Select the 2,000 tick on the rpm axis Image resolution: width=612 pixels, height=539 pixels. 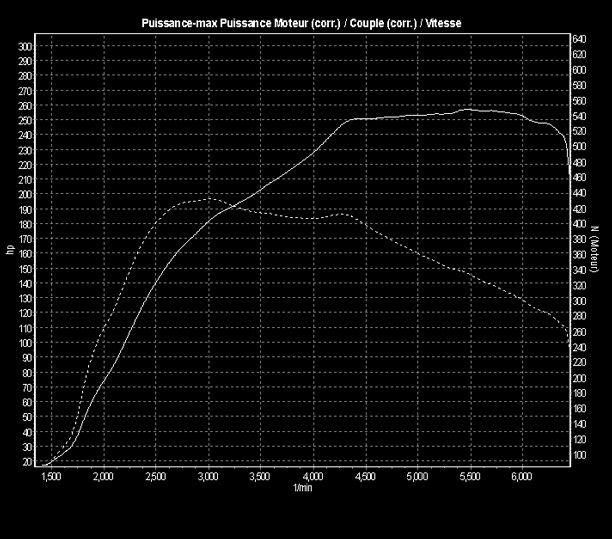pos(104,477)
